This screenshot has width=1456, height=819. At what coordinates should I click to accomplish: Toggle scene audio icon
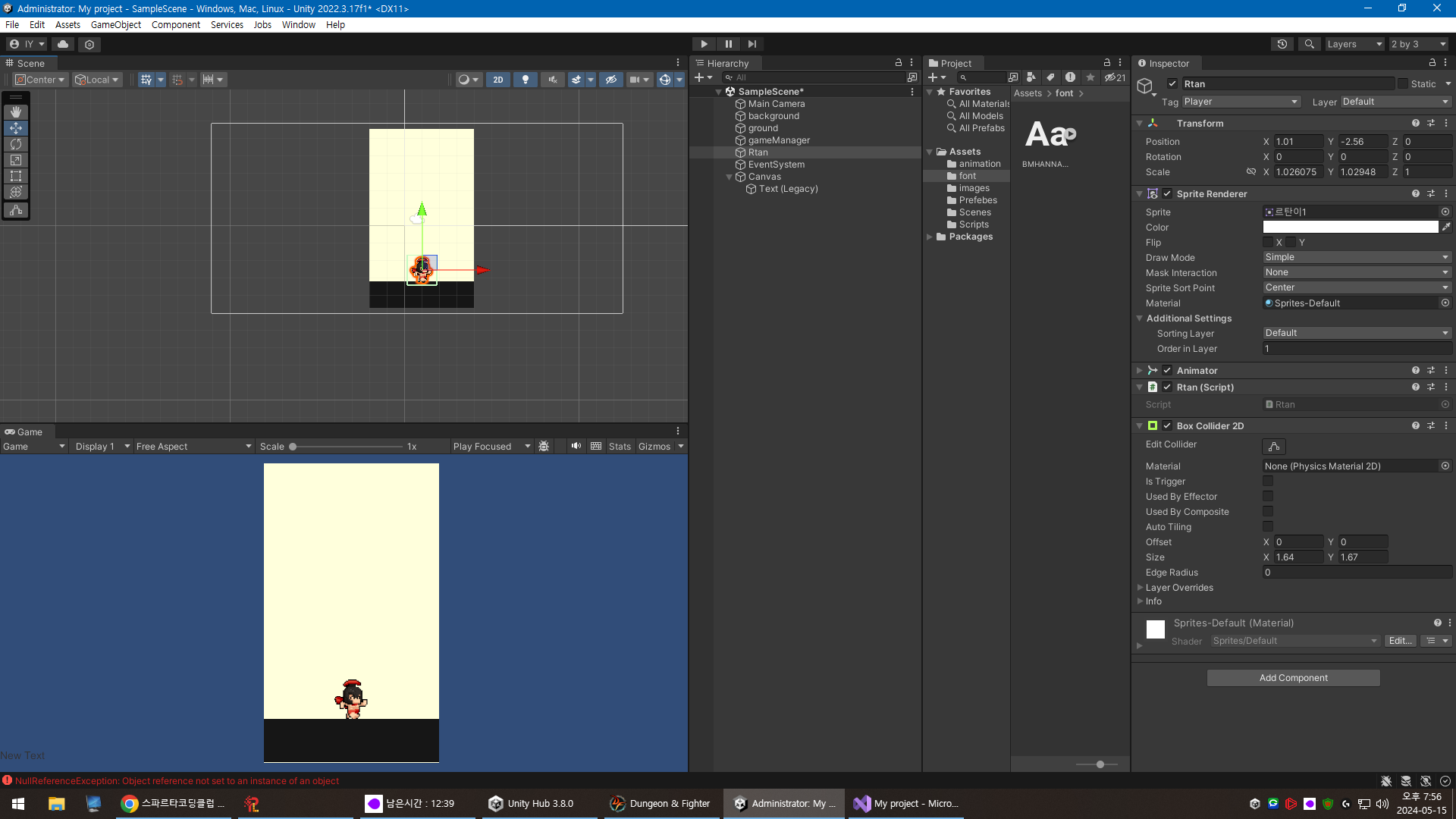click(x=552, y=80)
